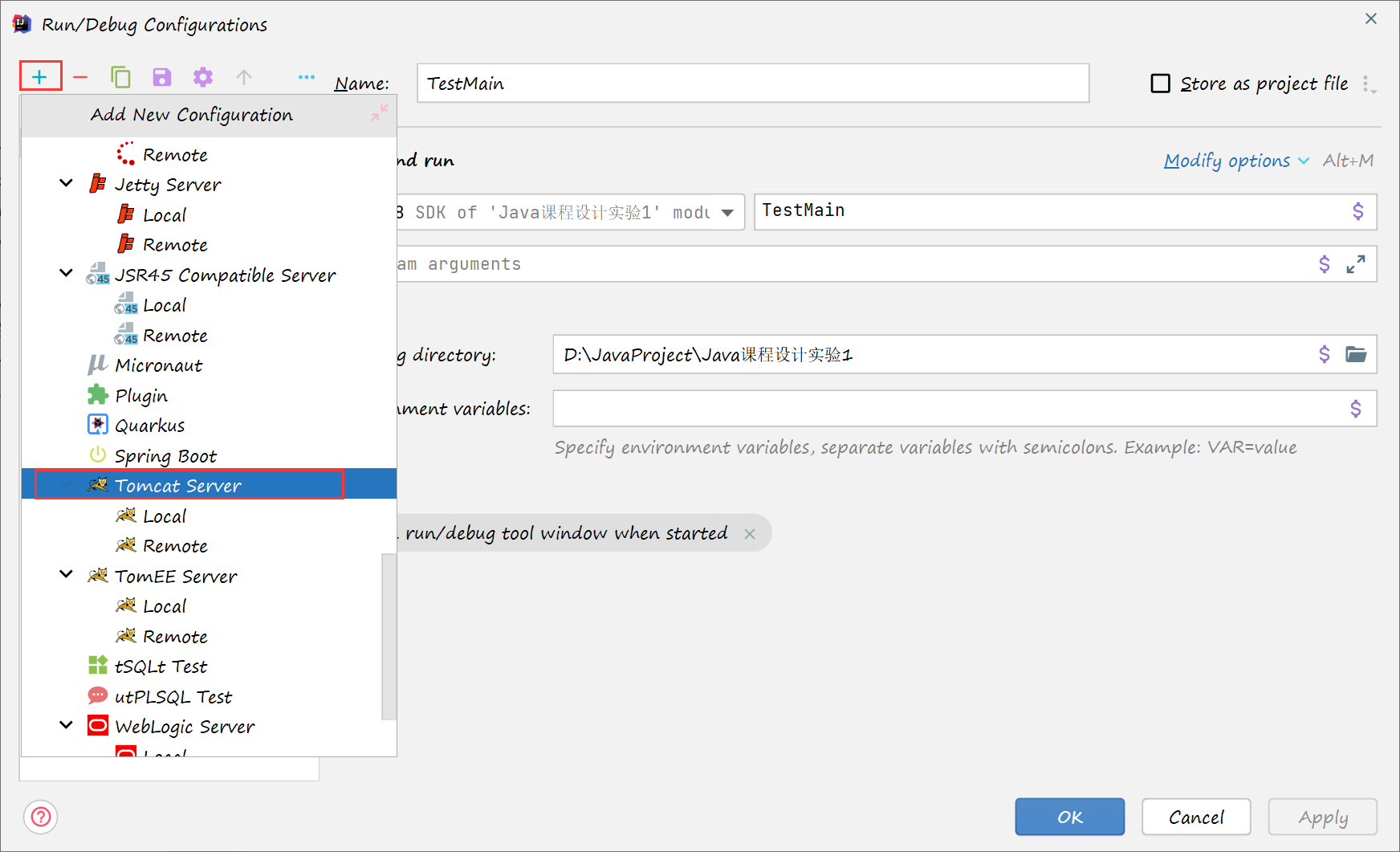Select the JSR45 Compatible Server entry
This screenshot has height=852, width=1400.
click(209, 275)
